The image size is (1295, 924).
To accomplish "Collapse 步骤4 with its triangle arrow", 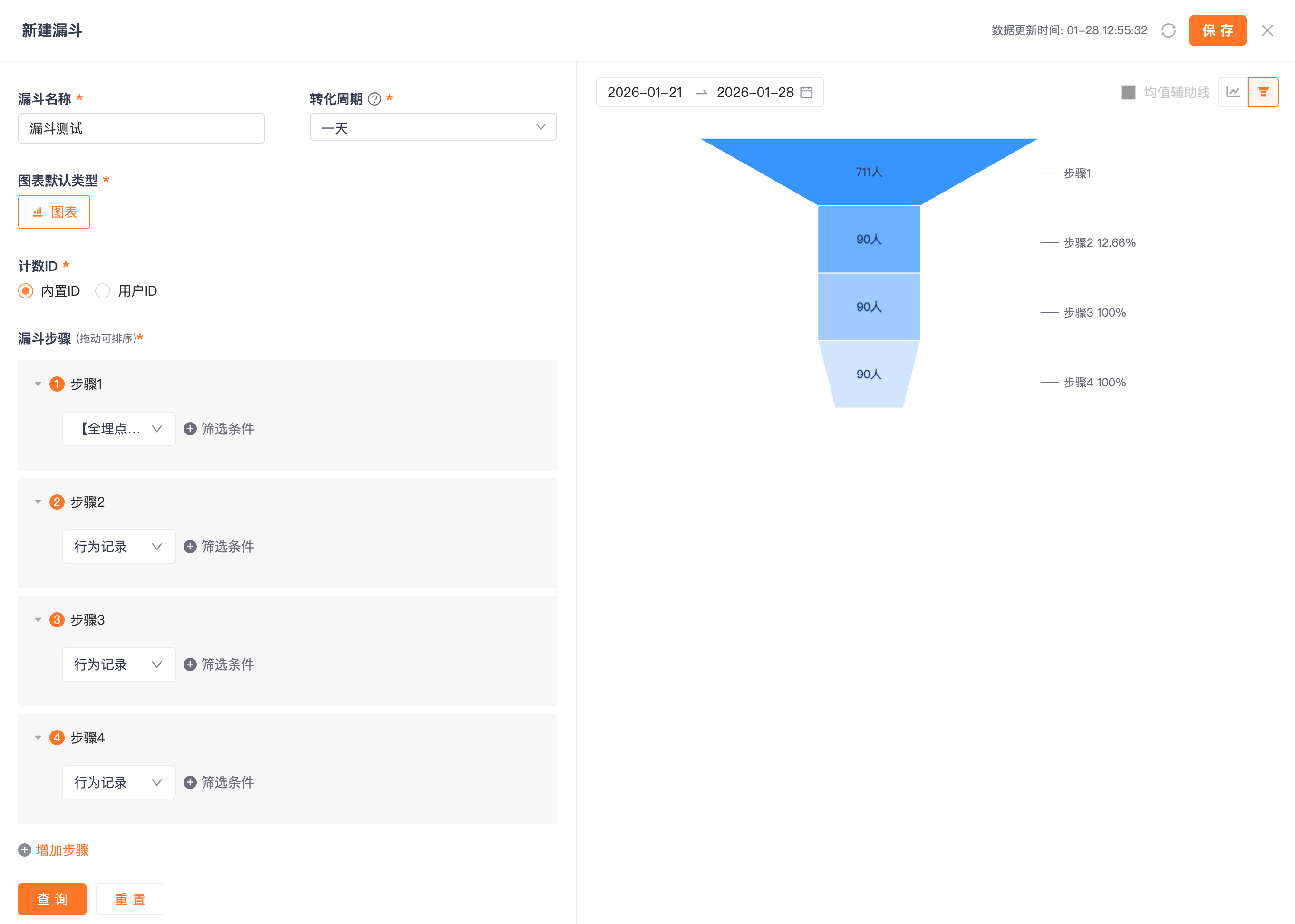I will pyautogui.click(x=38, y=738).
